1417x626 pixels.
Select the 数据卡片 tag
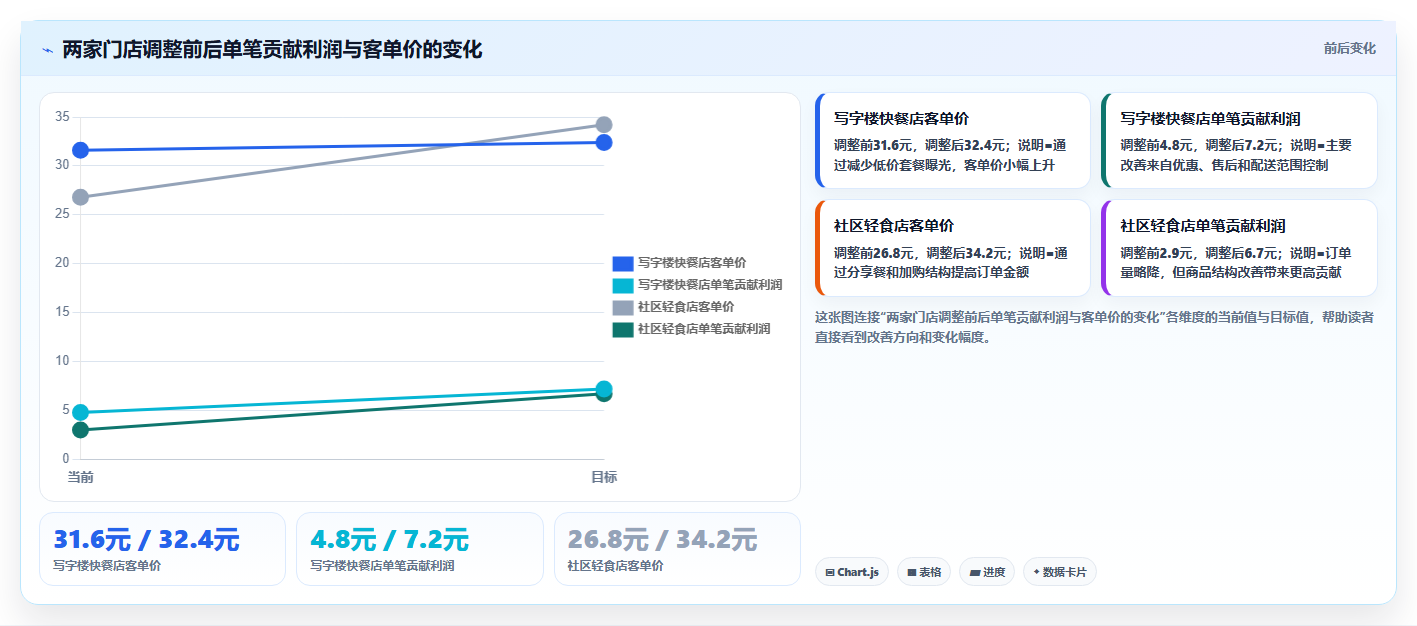[x=1060, y=572]
